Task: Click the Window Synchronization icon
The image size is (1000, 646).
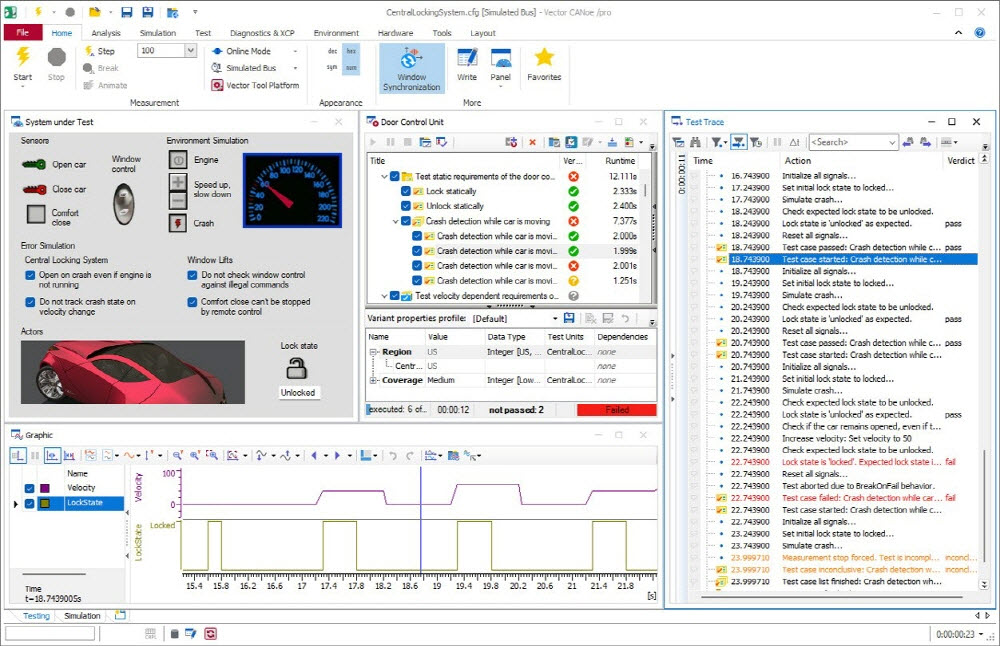Action: coord(411,59)
